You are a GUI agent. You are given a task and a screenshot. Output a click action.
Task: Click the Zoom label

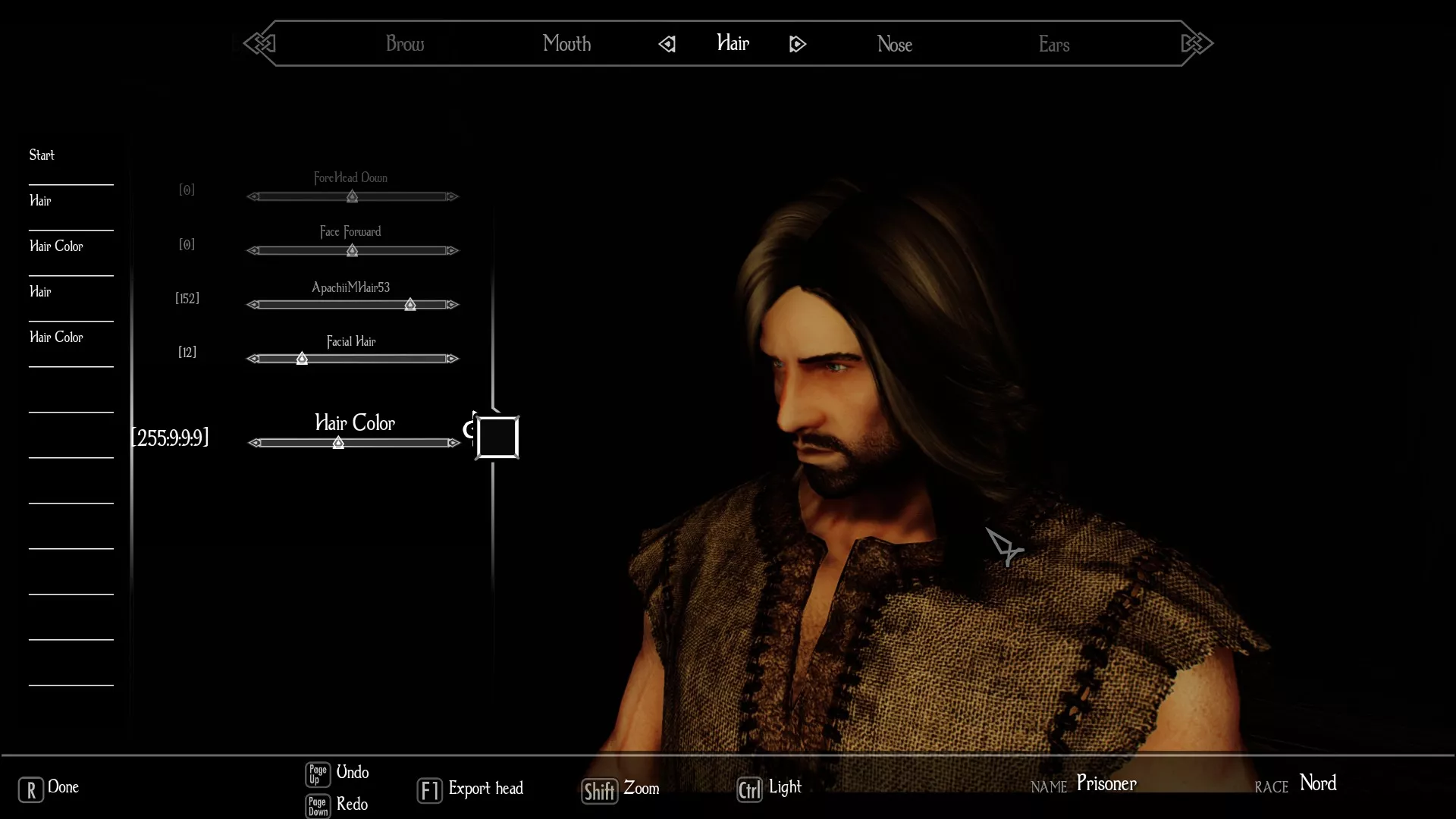click(642, 788)
